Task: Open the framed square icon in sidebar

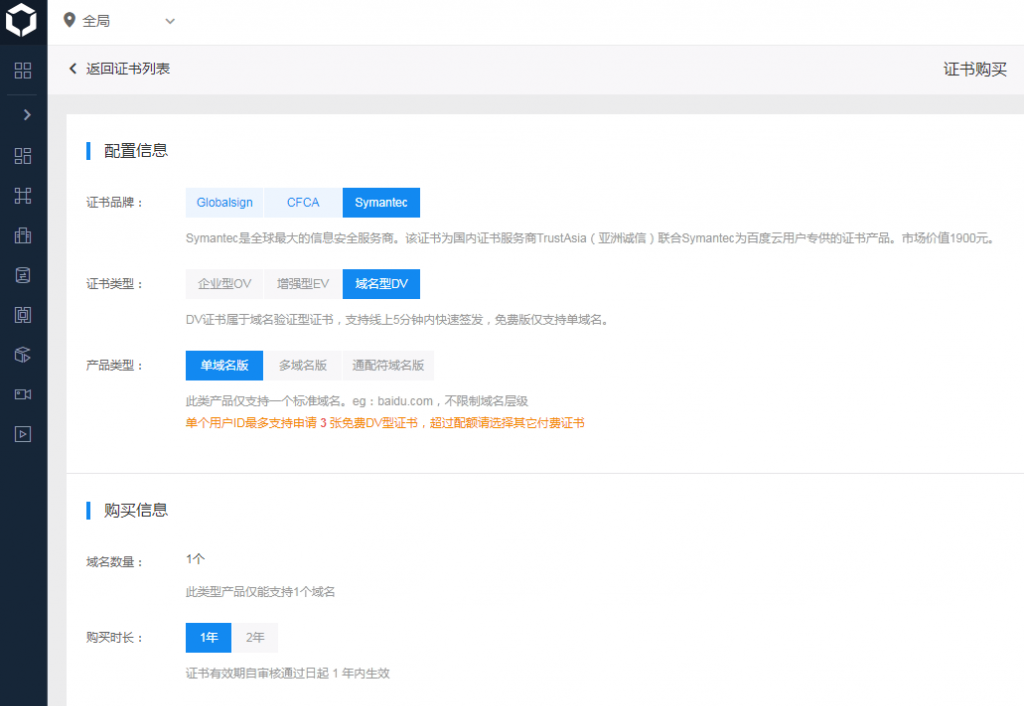Action: (23, 315)
